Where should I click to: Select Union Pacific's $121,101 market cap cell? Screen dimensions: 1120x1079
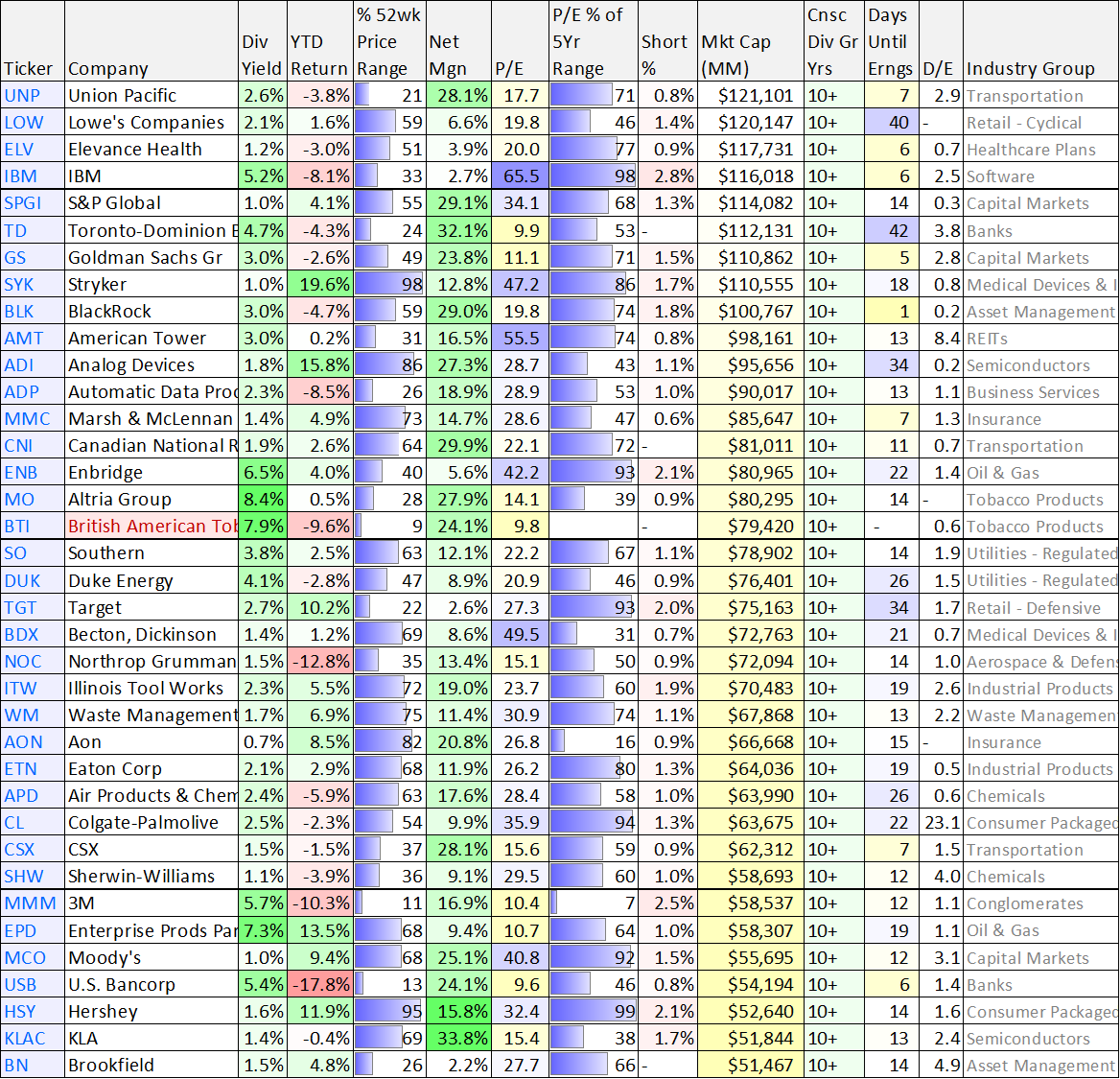coord(750,96)
